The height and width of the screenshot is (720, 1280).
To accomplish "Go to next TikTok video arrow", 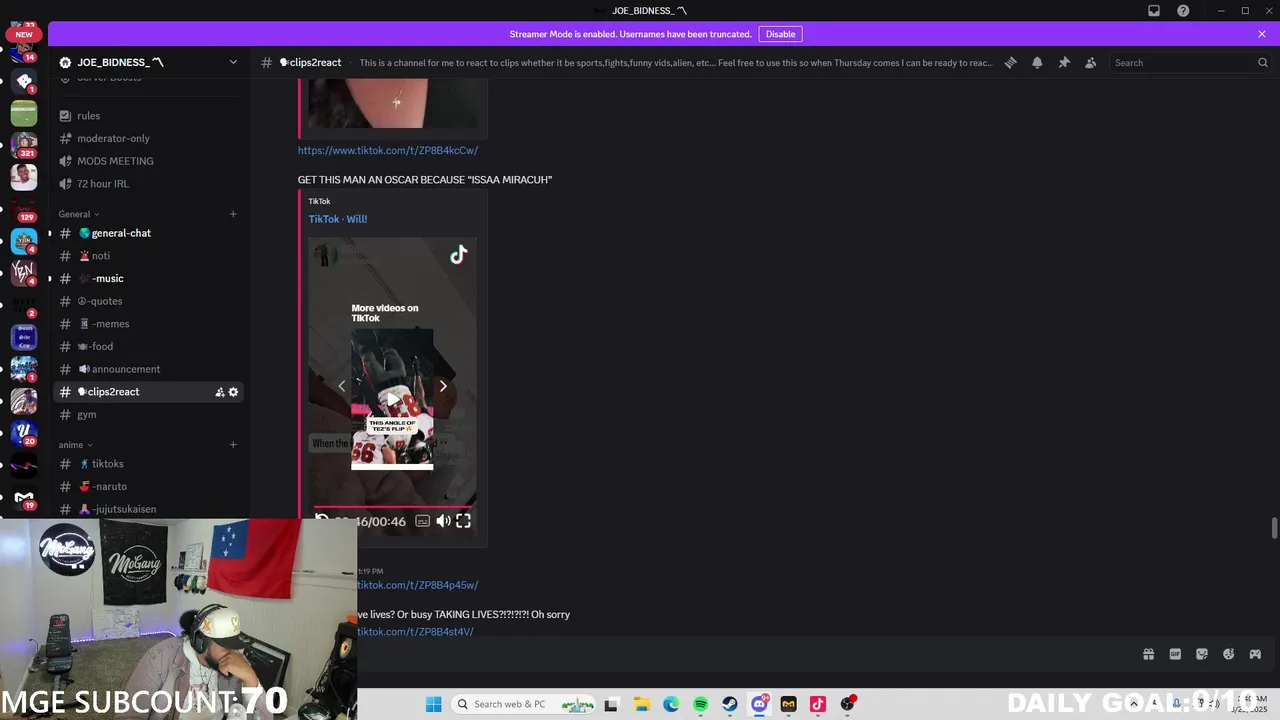I will (x=443, y=386).
